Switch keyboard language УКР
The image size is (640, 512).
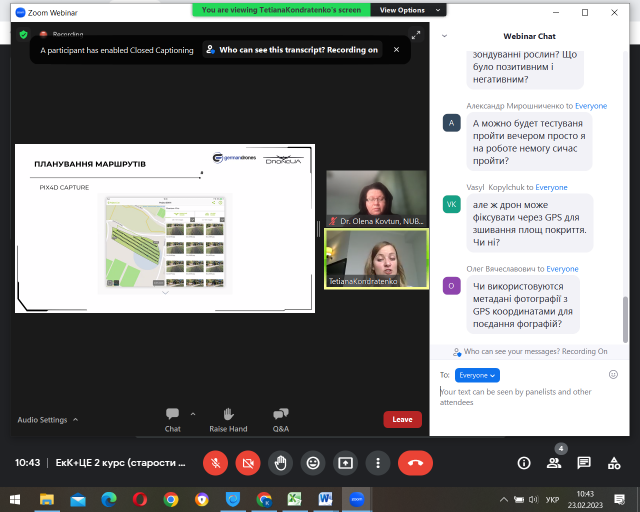552,499
